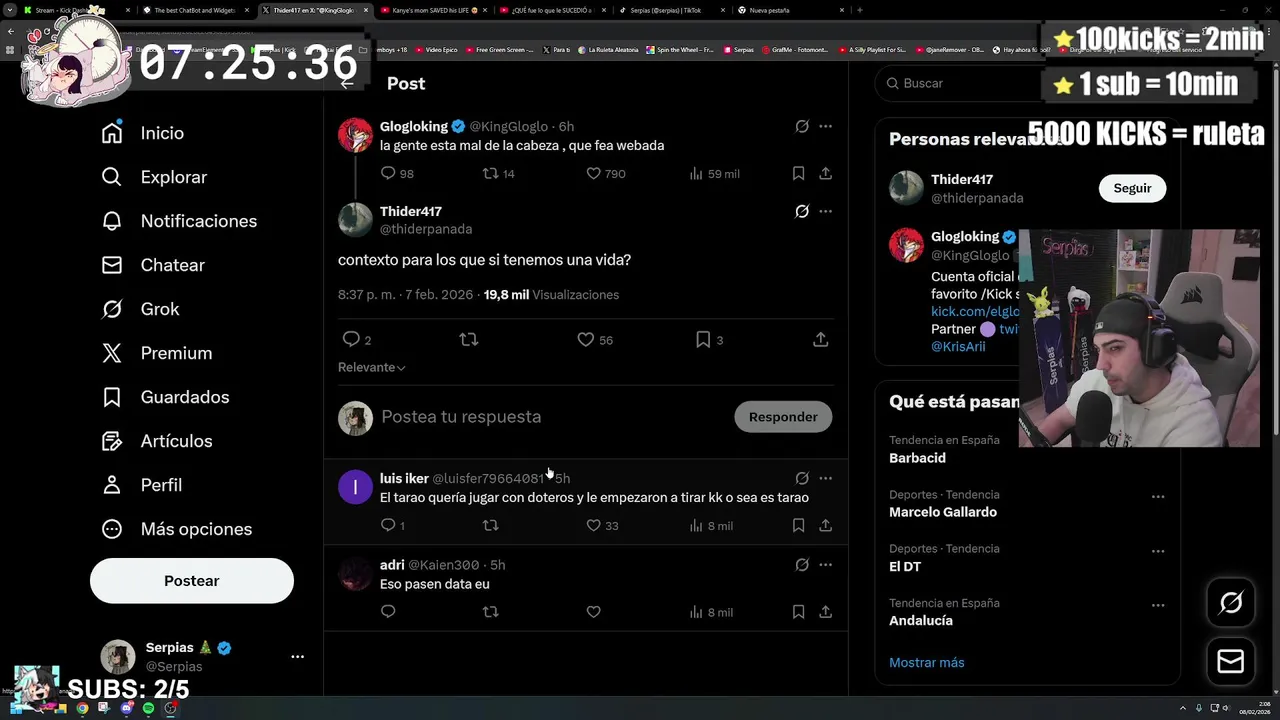This screenshot has height=720, width=1280.
Task: Open Grok icon on adri's comment
Action: 802,565
